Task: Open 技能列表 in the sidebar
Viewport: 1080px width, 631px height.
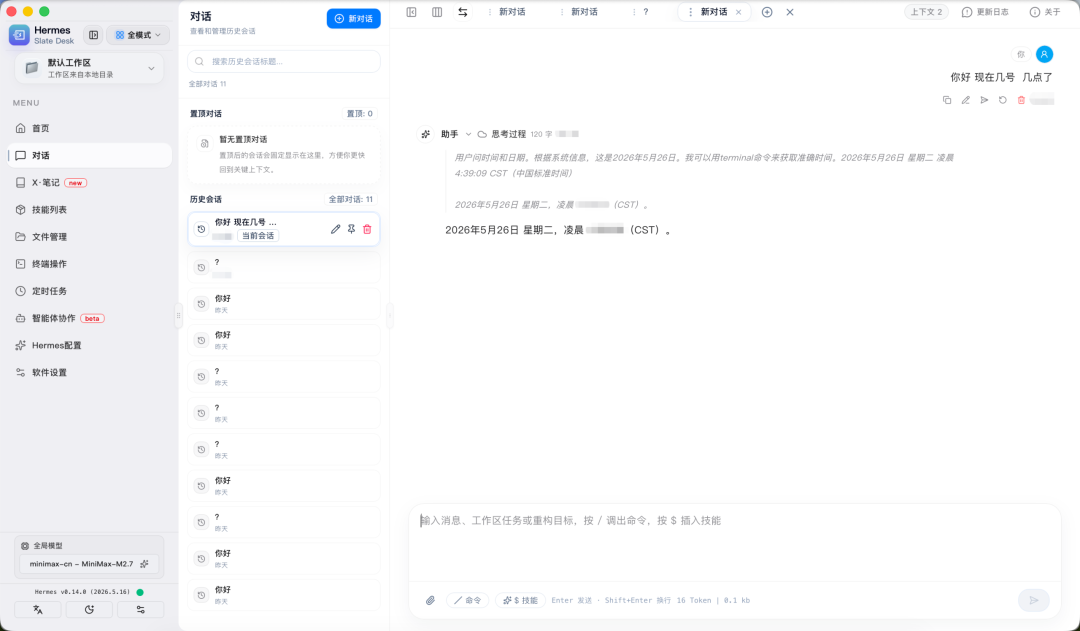Action: (x=90, y=209)
